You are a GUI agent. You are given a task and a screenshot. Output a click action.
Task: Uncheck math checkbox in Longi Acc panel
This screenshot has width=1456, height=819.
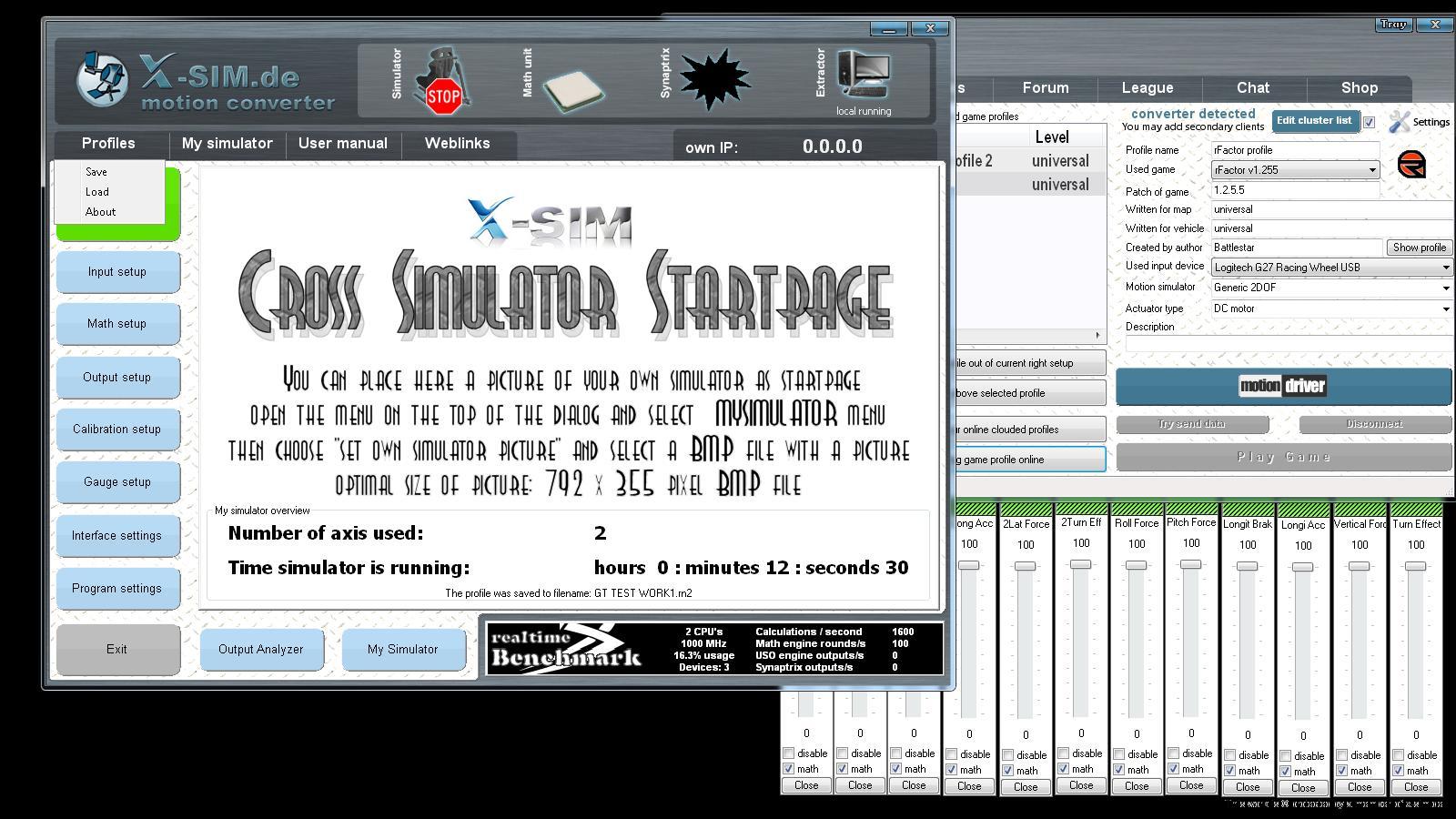(1285, 772)
